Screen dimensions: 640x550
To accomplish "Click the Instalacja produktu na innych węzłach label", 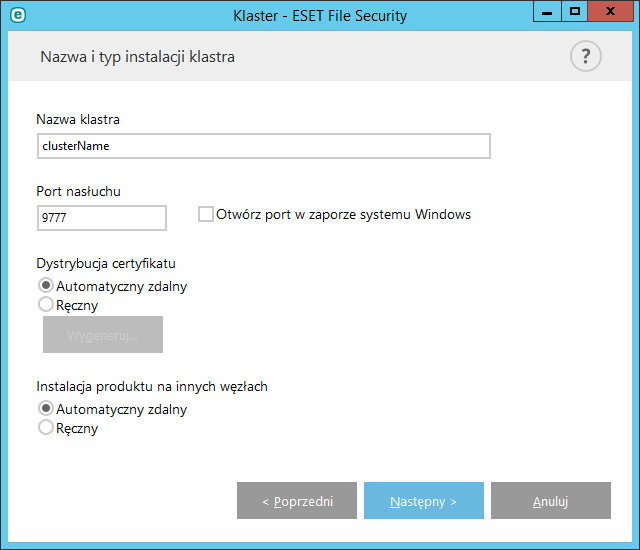I will [x=152, y=386].
